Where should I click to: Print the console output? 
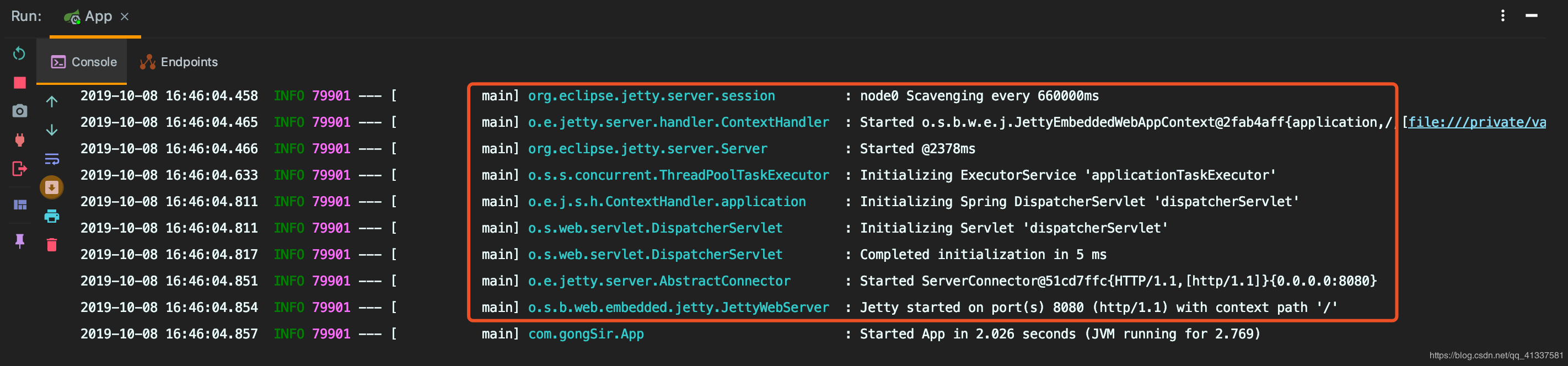(x=52, y=216)
